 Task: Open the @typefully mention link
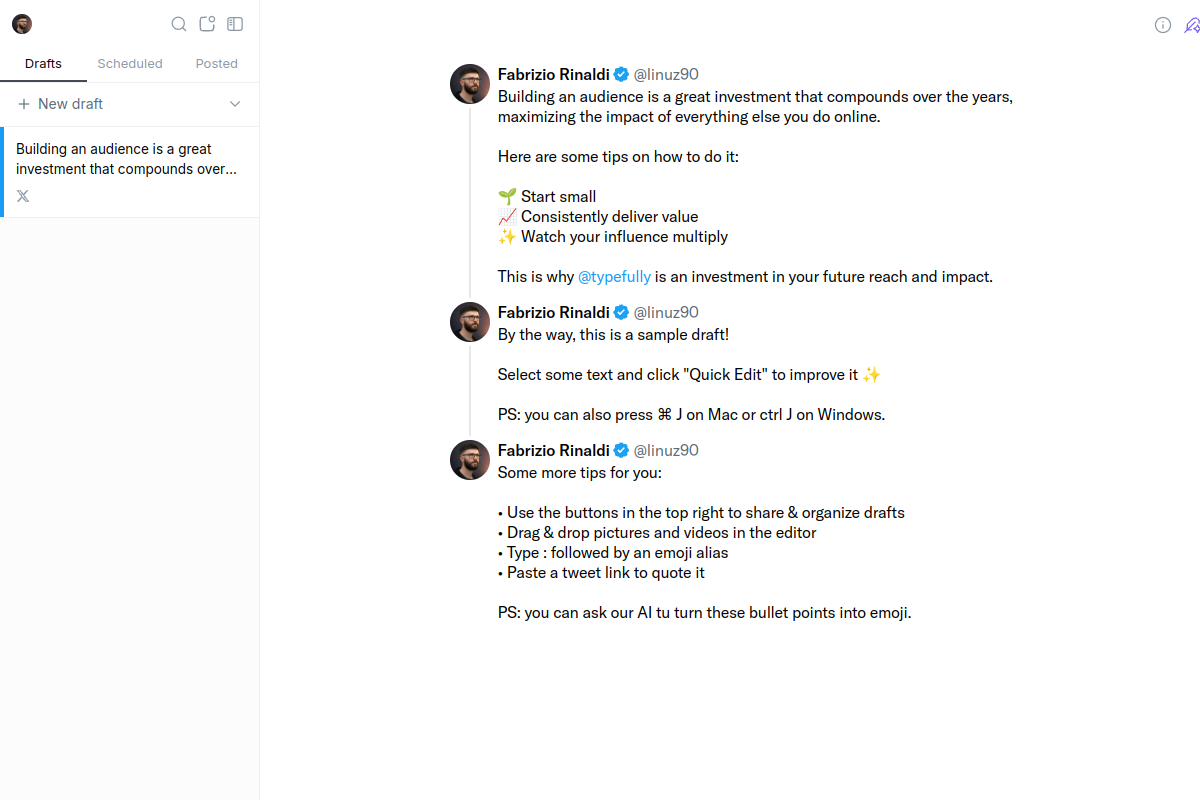click(614, 276)
